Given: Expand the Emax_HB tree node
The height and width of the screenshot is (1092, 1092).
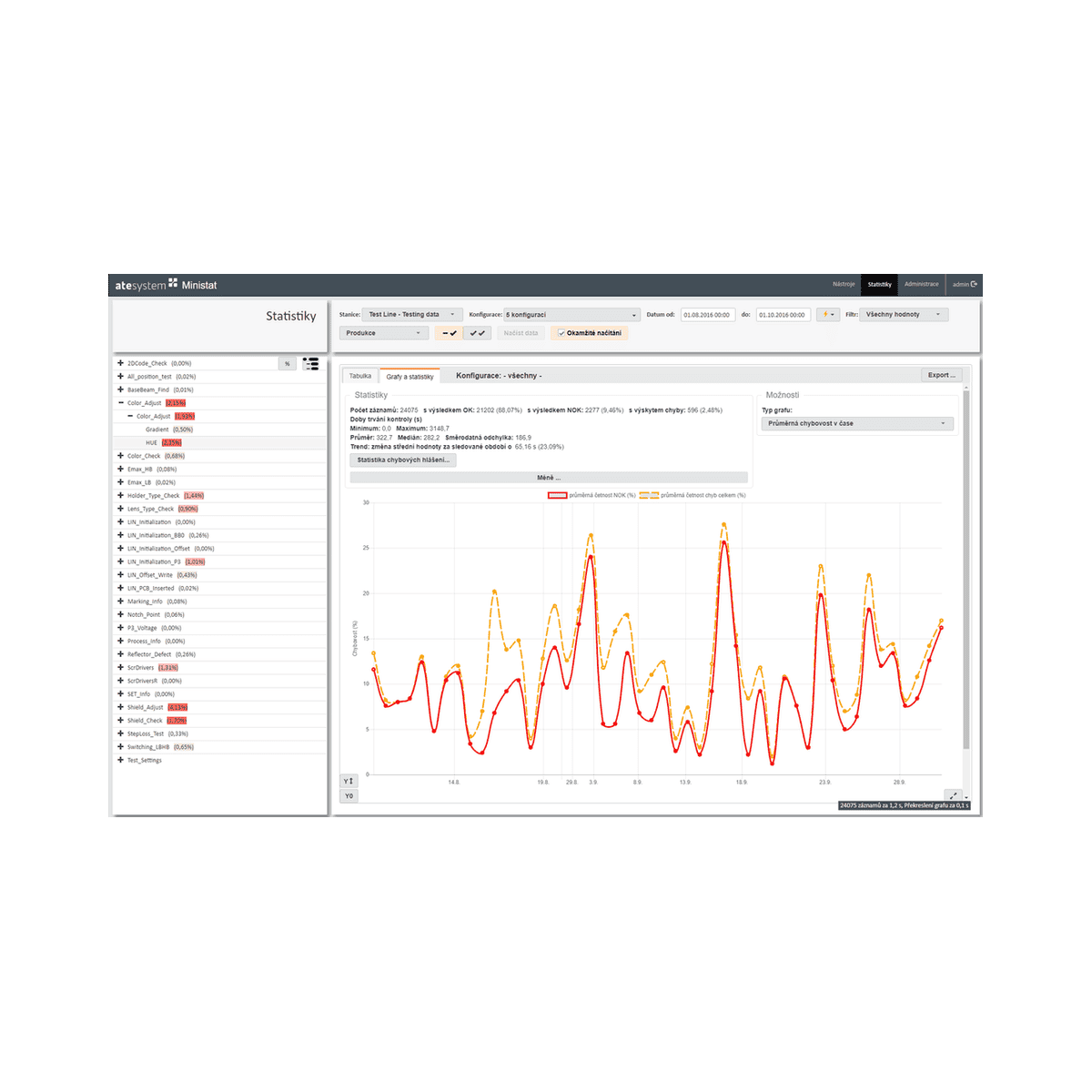Looking at the screenshot, I should [120, 470].
